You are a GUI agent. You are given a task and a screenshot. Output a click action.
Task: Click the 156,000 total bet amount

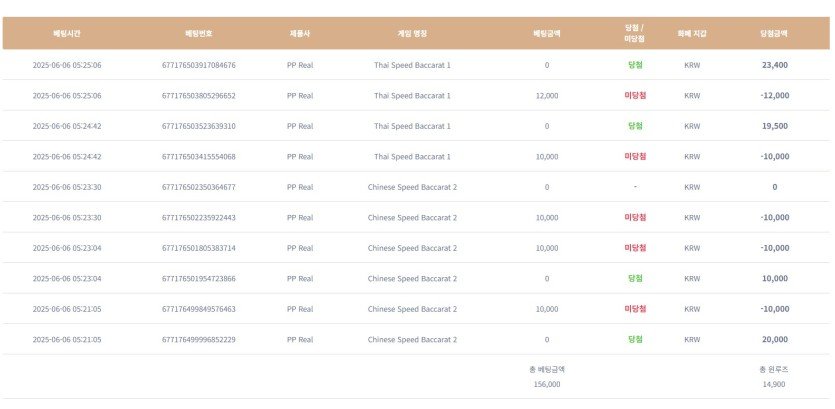(547, 384)
